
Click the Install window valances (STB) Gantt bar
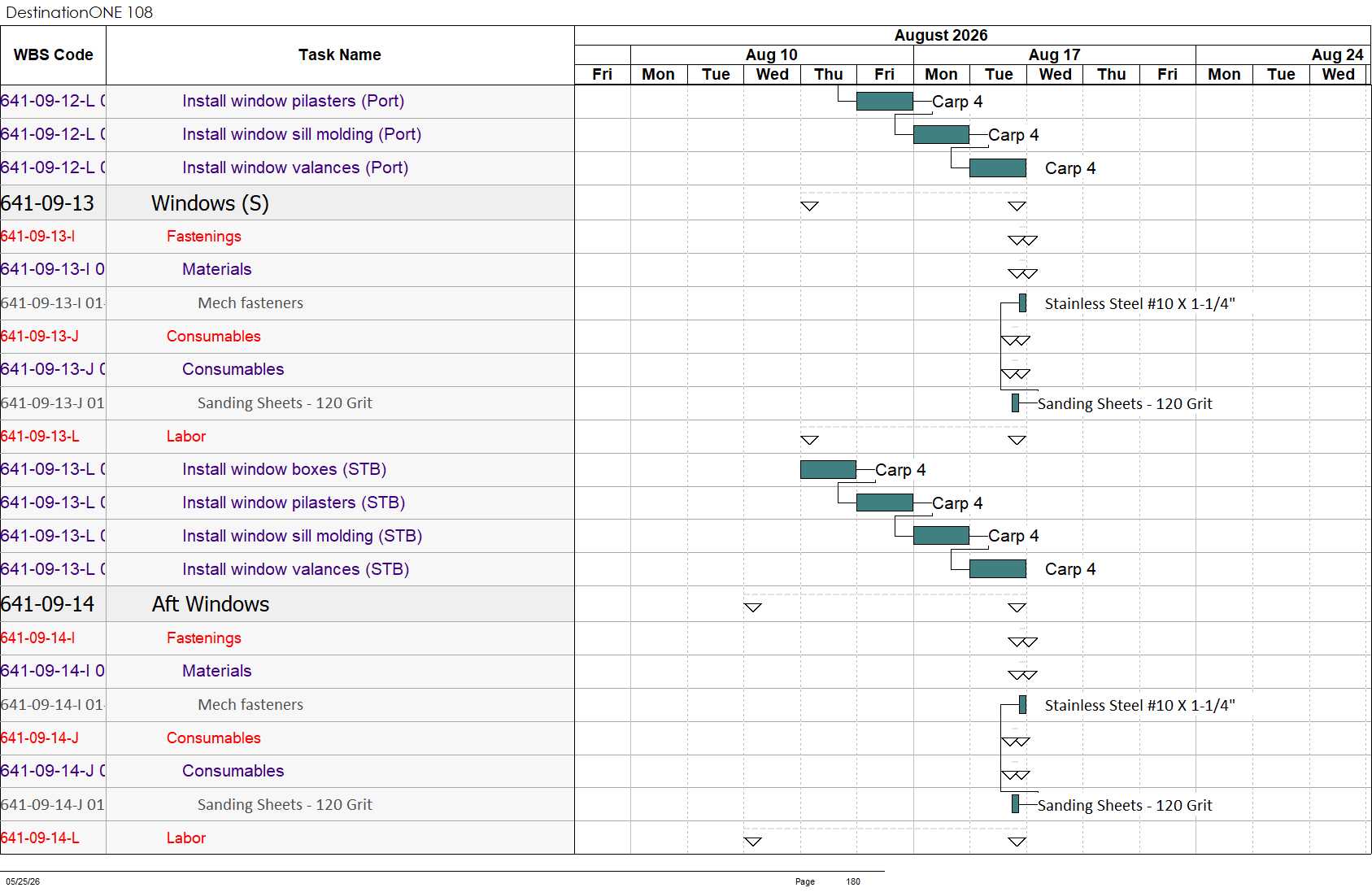click(998, 568)
